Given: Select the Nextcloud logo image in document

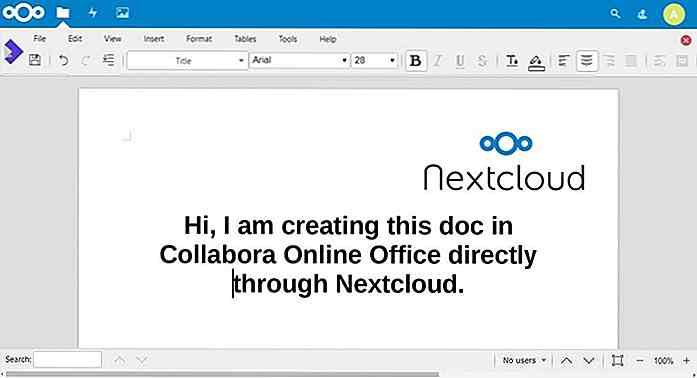Looking at the screenshot, I should pyautogui.click(x=505, y=161).
